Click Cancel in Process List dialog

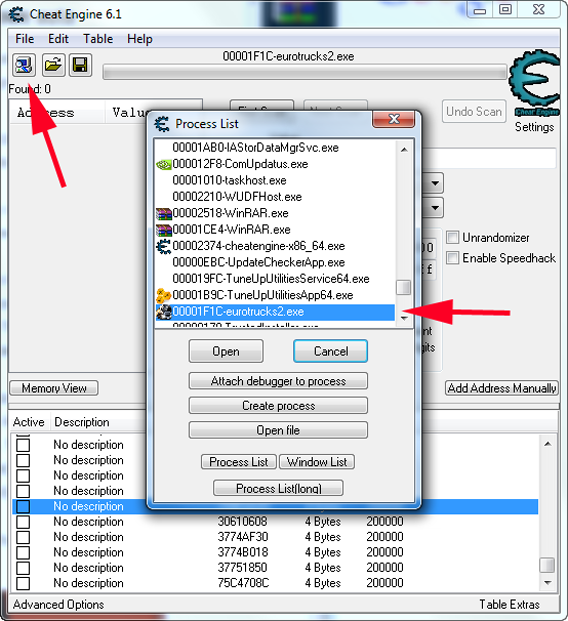point(331,351)
